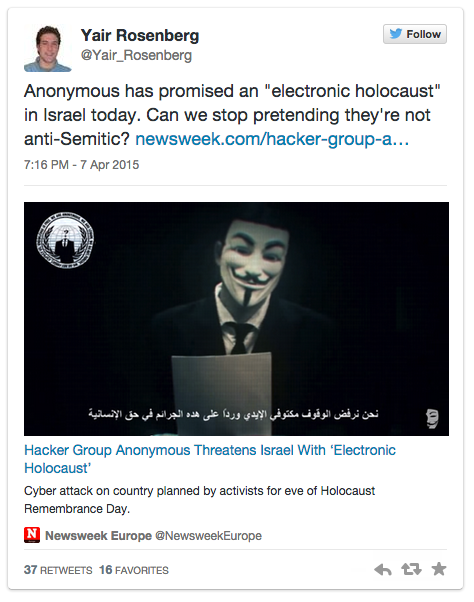Open the Yair Rosenberg display name
The width and height of the screenshot is (474, 602).
tap(140, 35)
